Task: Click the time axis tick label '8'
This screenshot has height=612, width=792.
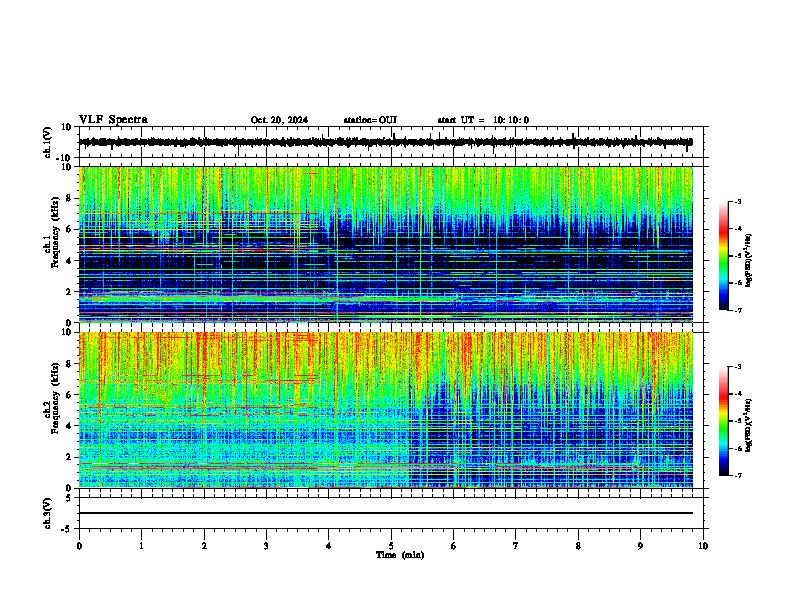Action: [578, 546]
